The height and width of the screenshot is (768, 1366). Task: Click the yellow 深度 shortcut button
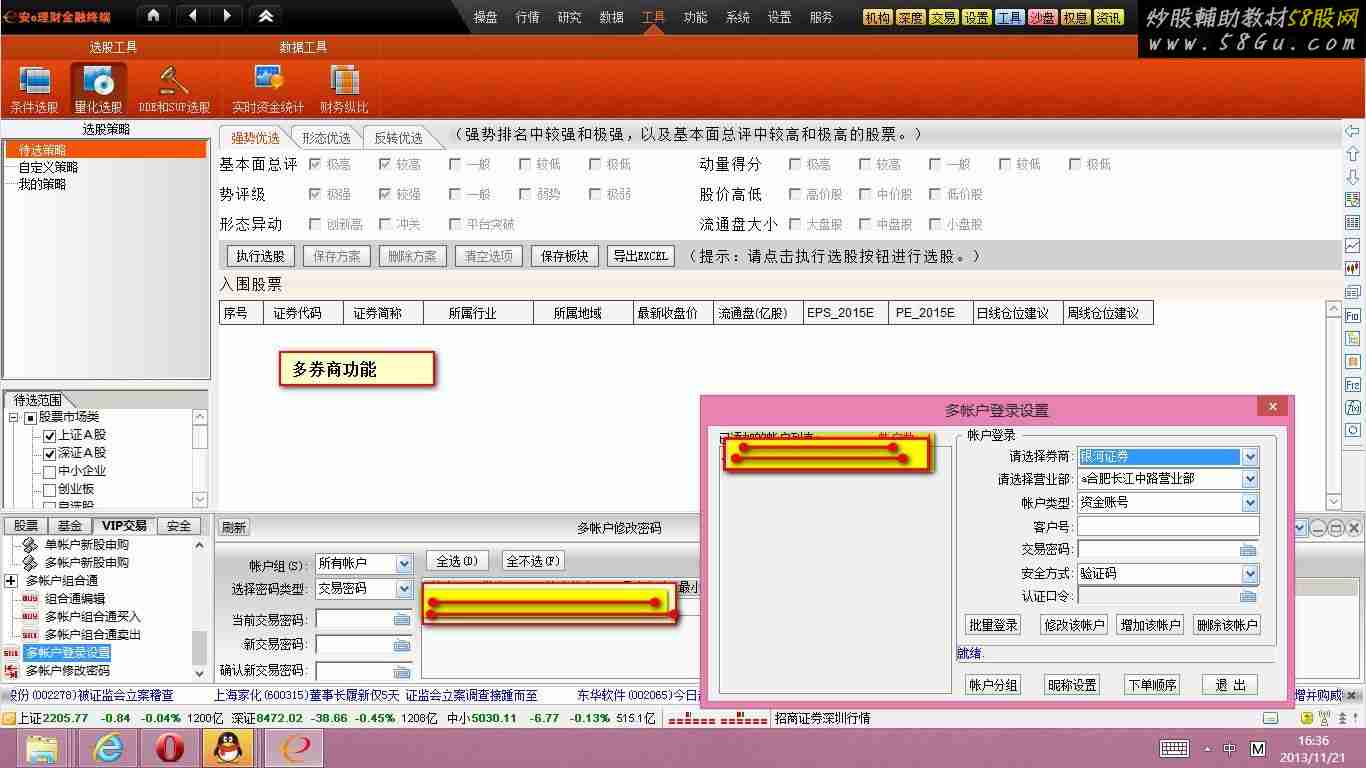click(910, 17)
